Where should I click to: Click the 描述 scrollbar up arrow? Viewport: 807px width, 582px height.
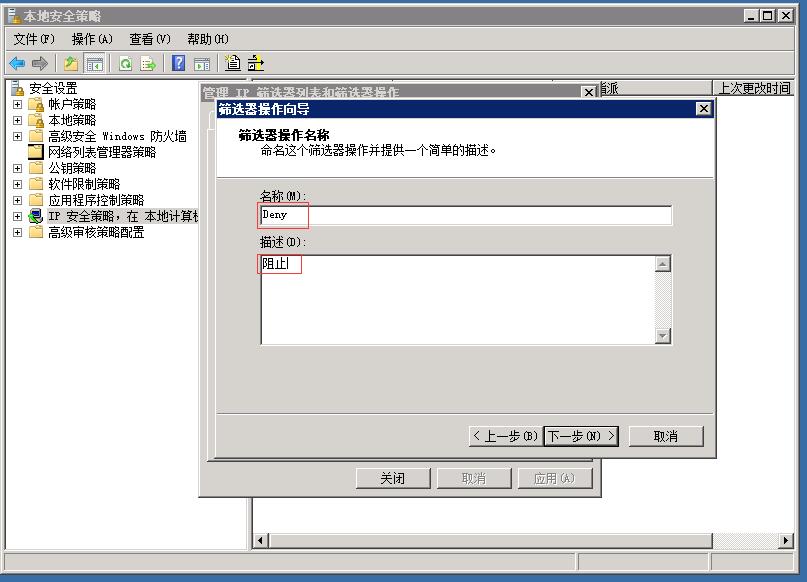tap(663, 262)
